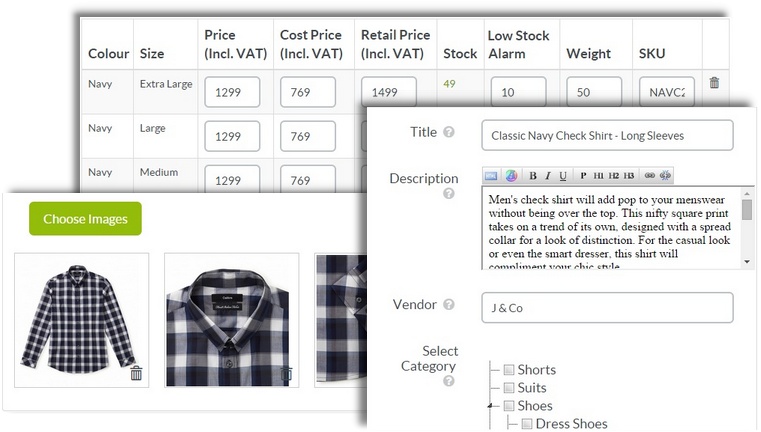This screenshot has width=761, height=432.
Task: Open the color picker icon in the editor toolbar
Action: 510,176
